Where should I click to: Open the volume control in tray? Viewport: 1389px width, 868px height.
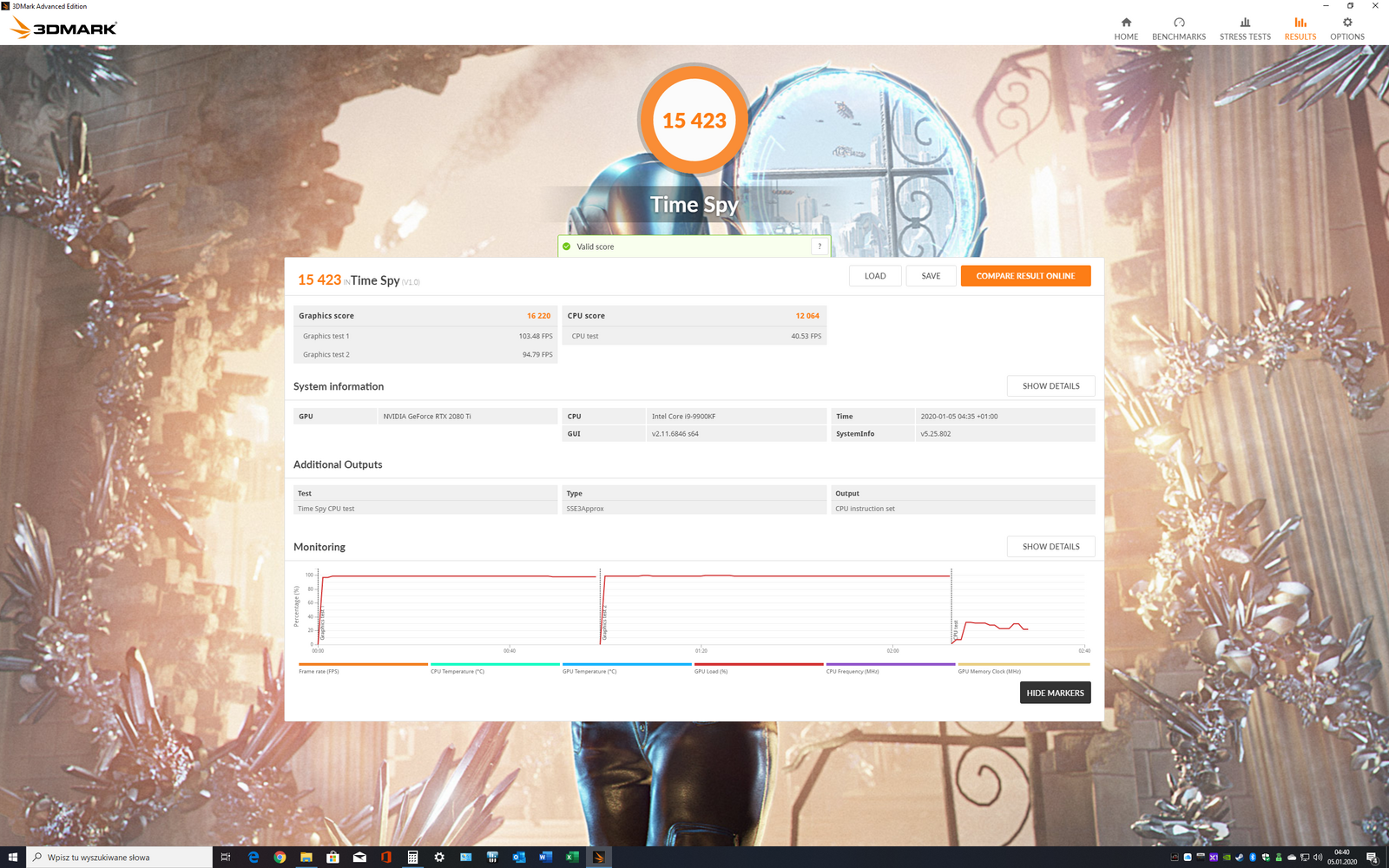point(1318,857)
